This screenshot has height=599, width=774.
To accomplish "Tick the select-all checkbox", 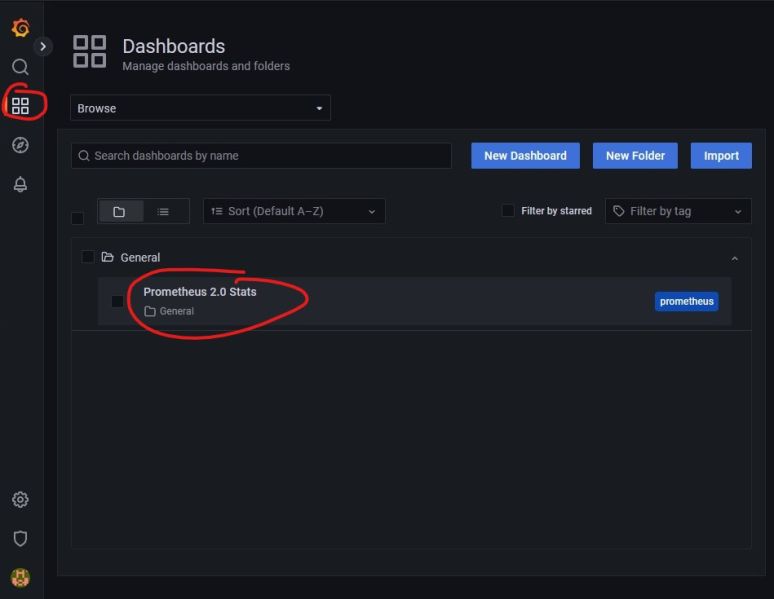I will (x=77, y=218).
